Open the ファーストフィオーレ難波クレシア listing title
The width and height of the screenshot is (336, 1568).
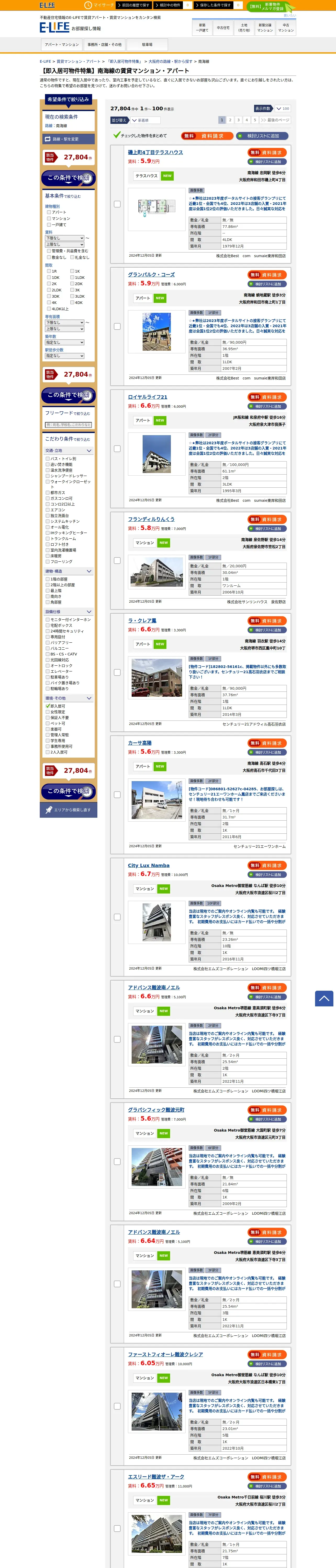[165, 1354]
